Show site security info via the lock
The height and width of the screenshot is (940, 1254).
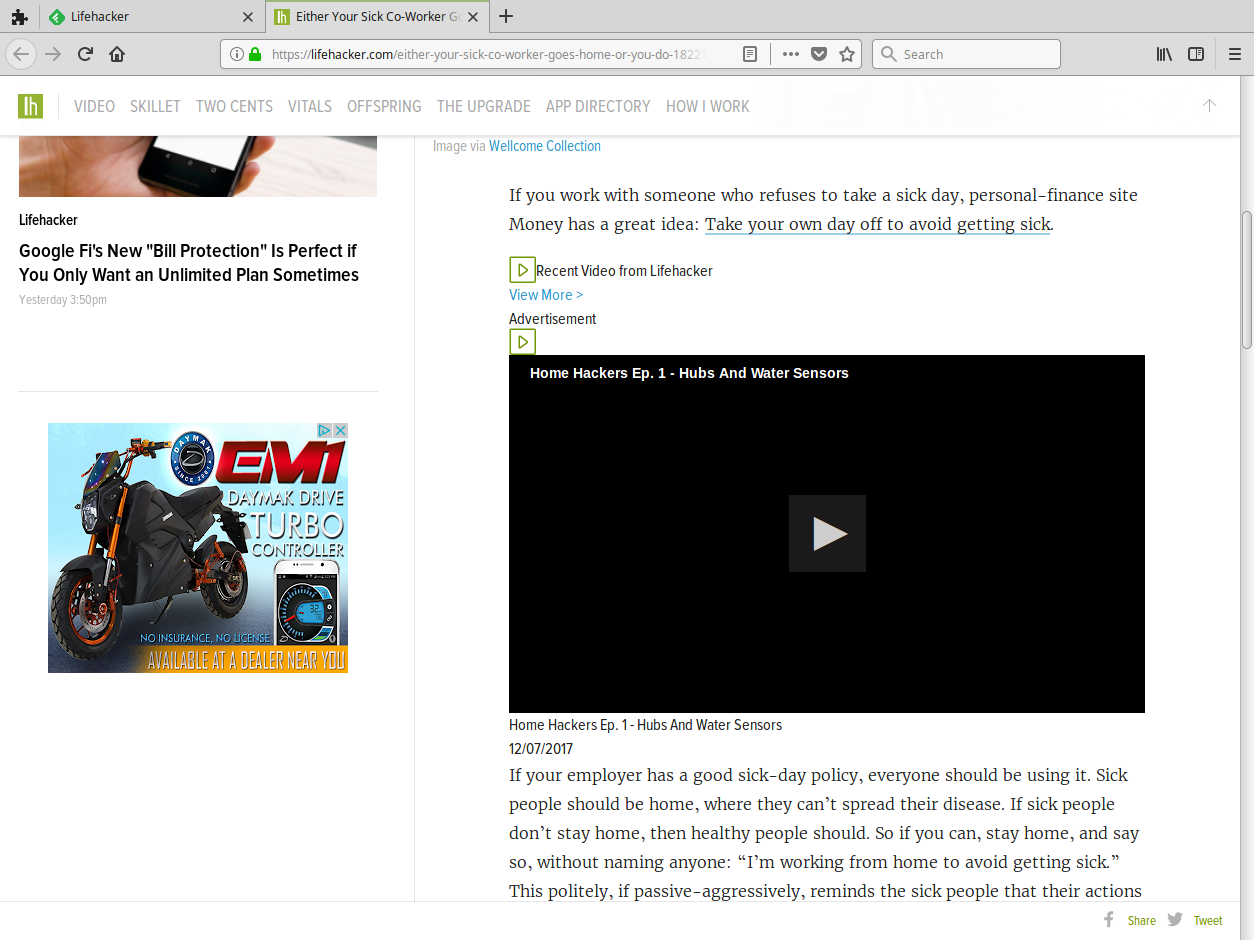[x=254, y=54]
